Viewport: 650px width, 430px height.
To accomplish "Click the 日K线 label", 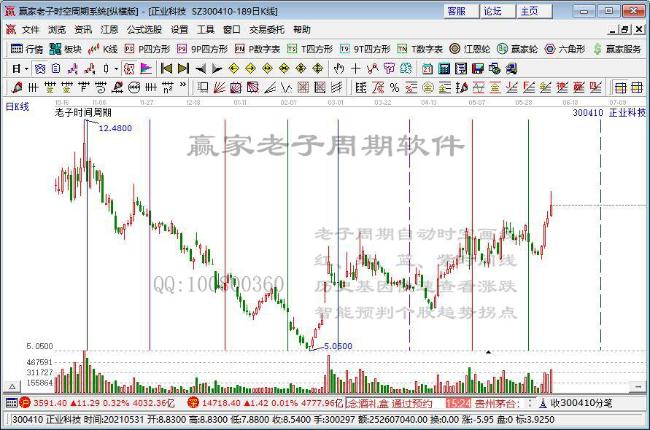I will pos(17,107).
